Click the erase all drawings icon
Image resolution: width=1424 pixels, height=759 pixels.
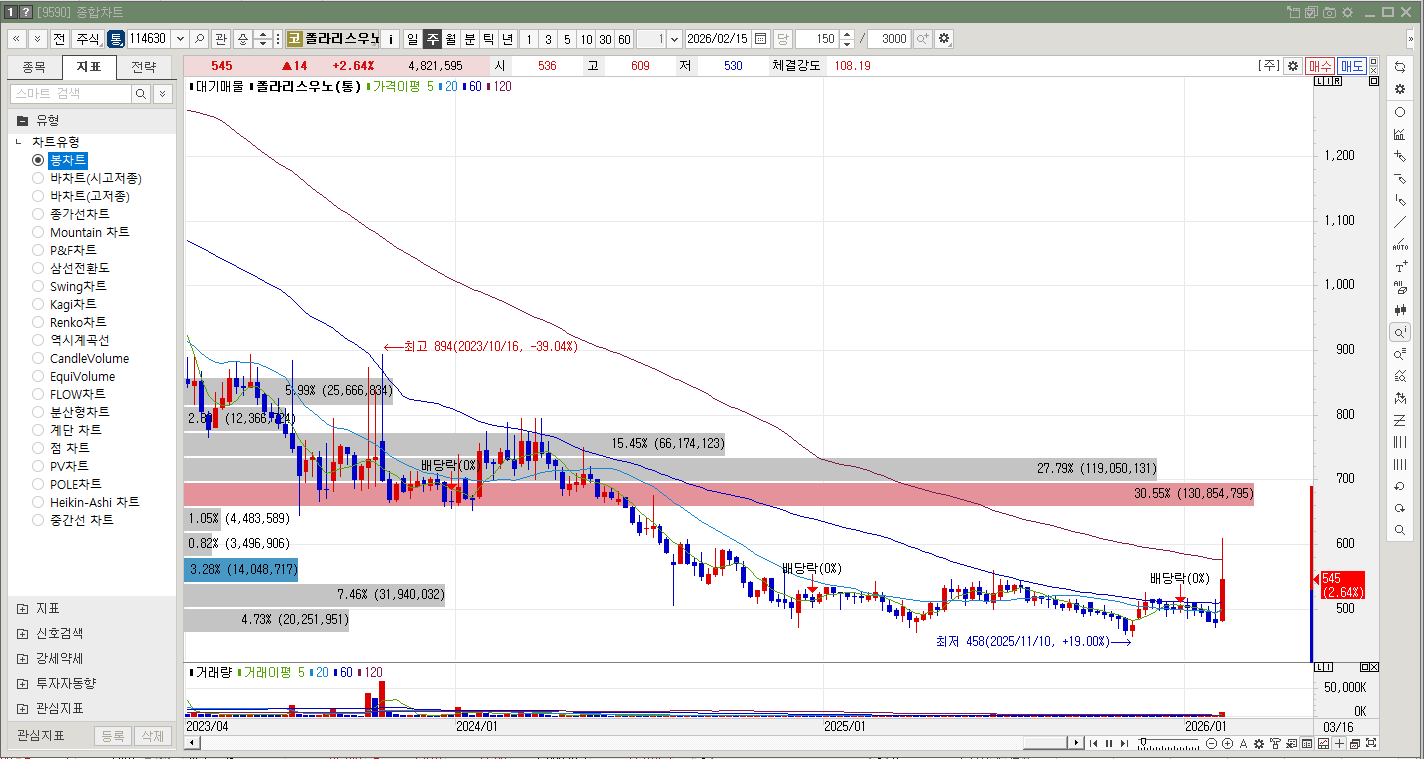(x=1400, y=288)
